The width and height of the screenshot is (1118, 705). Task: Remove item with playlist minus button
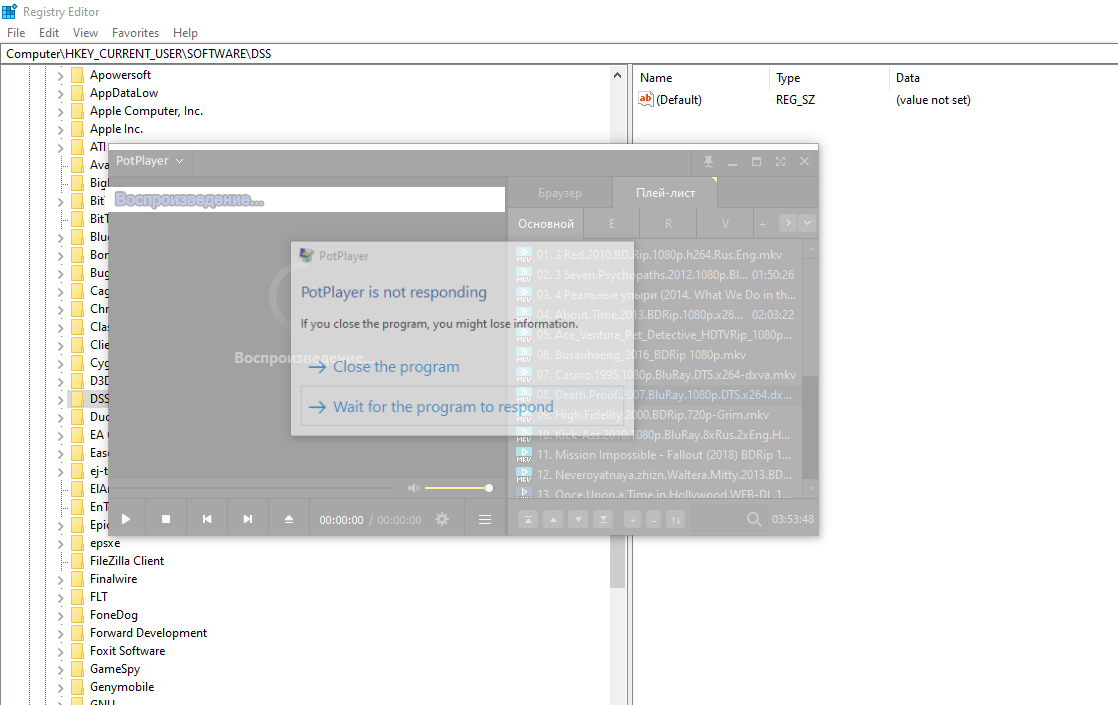[653, 520]
